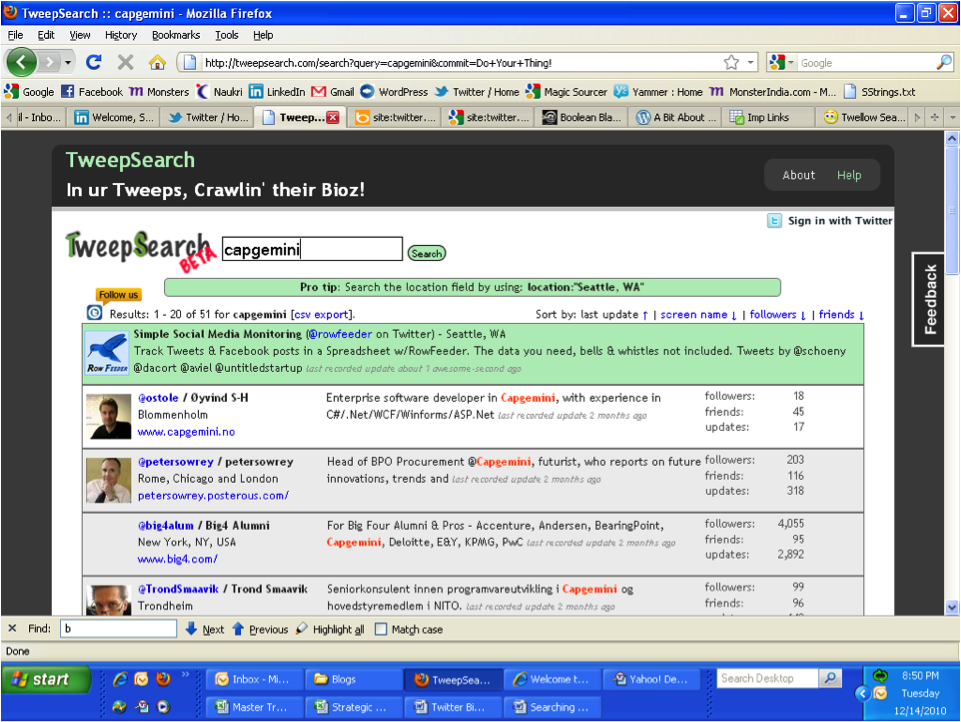This screenshot has width=961, height=722.
Task: Sort results by followers
Action: pos(777,314)
